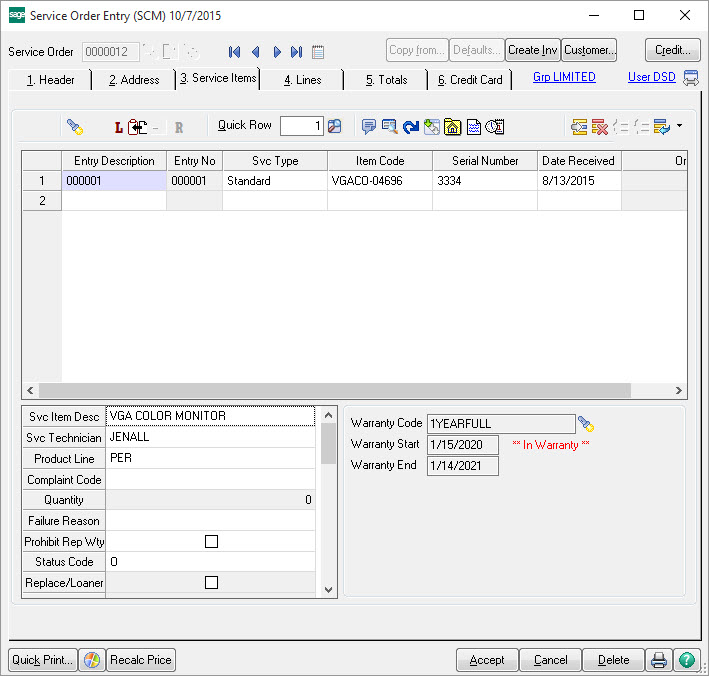709x676 pixels.
Task: Check the Replace/Loaner checkbox
Action: tap(211, 582)
